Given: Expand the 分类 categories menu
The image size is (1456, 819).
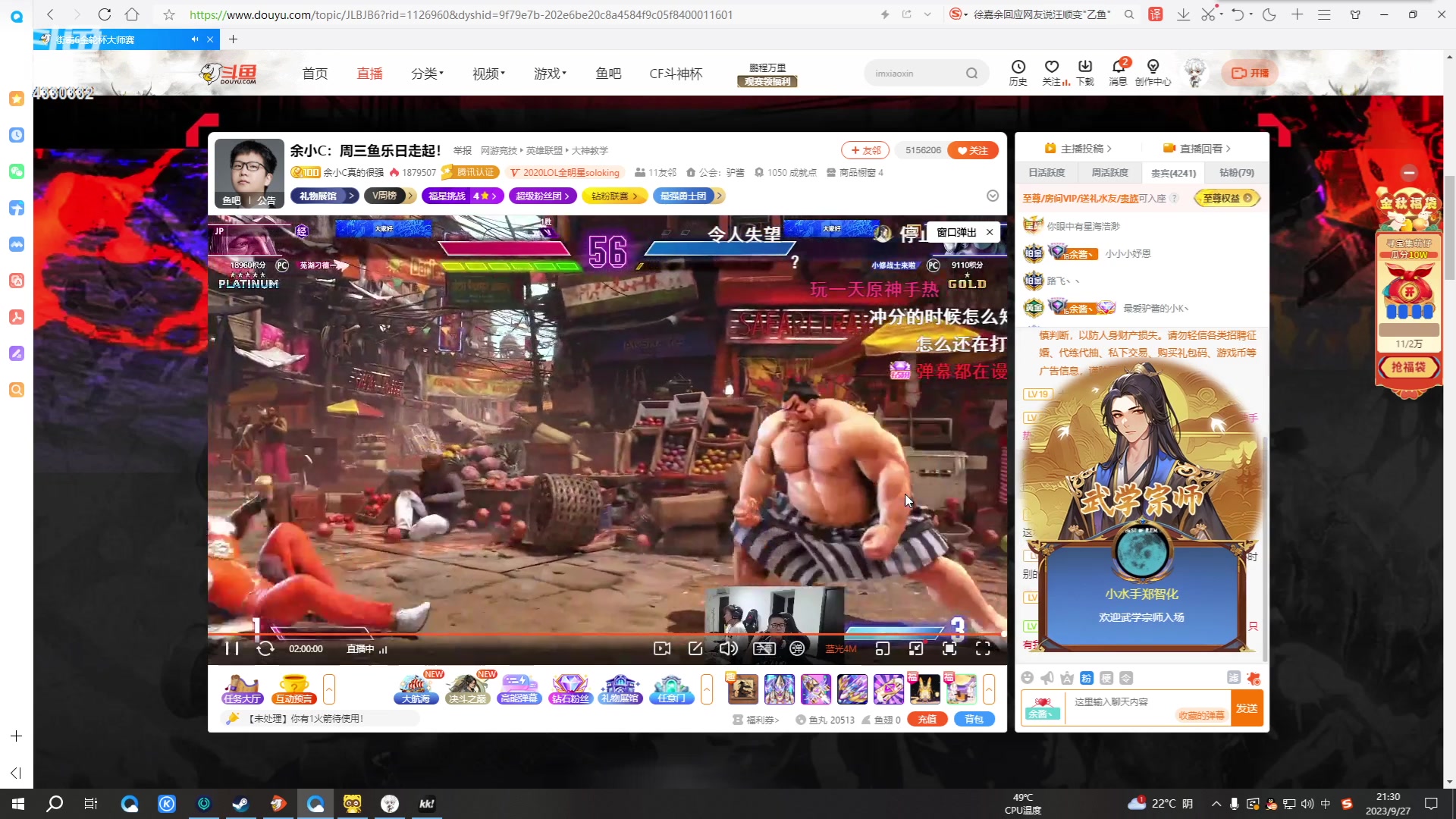Looking at the screenshot, I should [427, 74].
